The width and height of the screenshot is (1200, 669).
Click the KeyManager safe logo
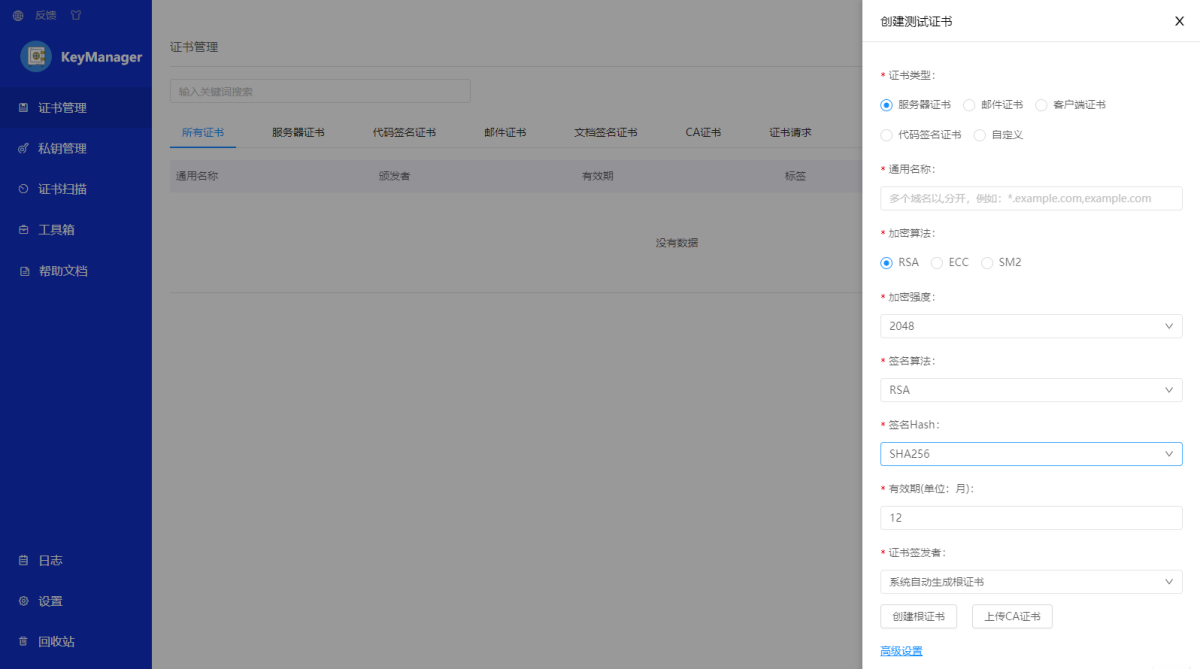click(37, 57)
